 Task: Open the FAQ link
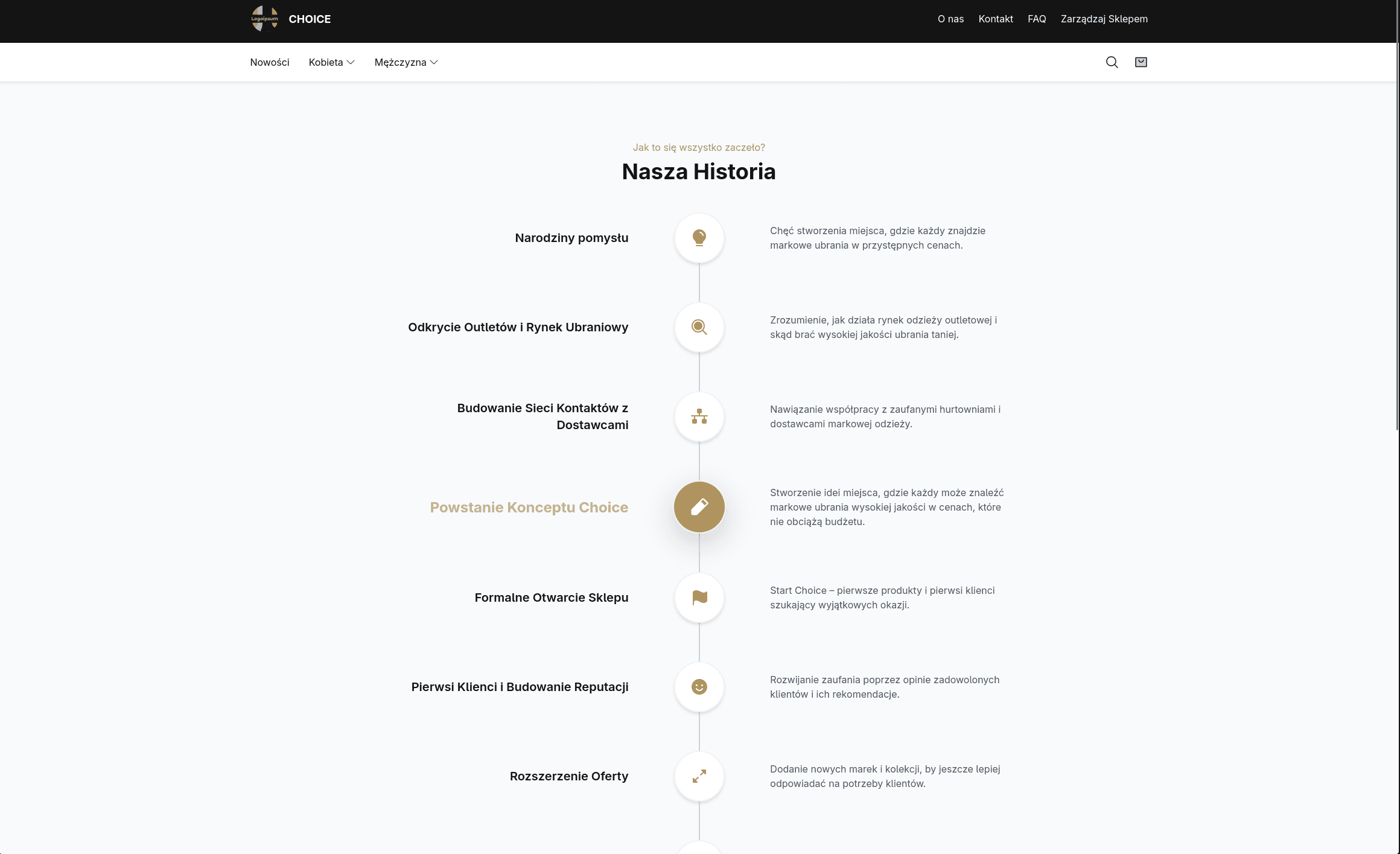(x=1037, y=19)
